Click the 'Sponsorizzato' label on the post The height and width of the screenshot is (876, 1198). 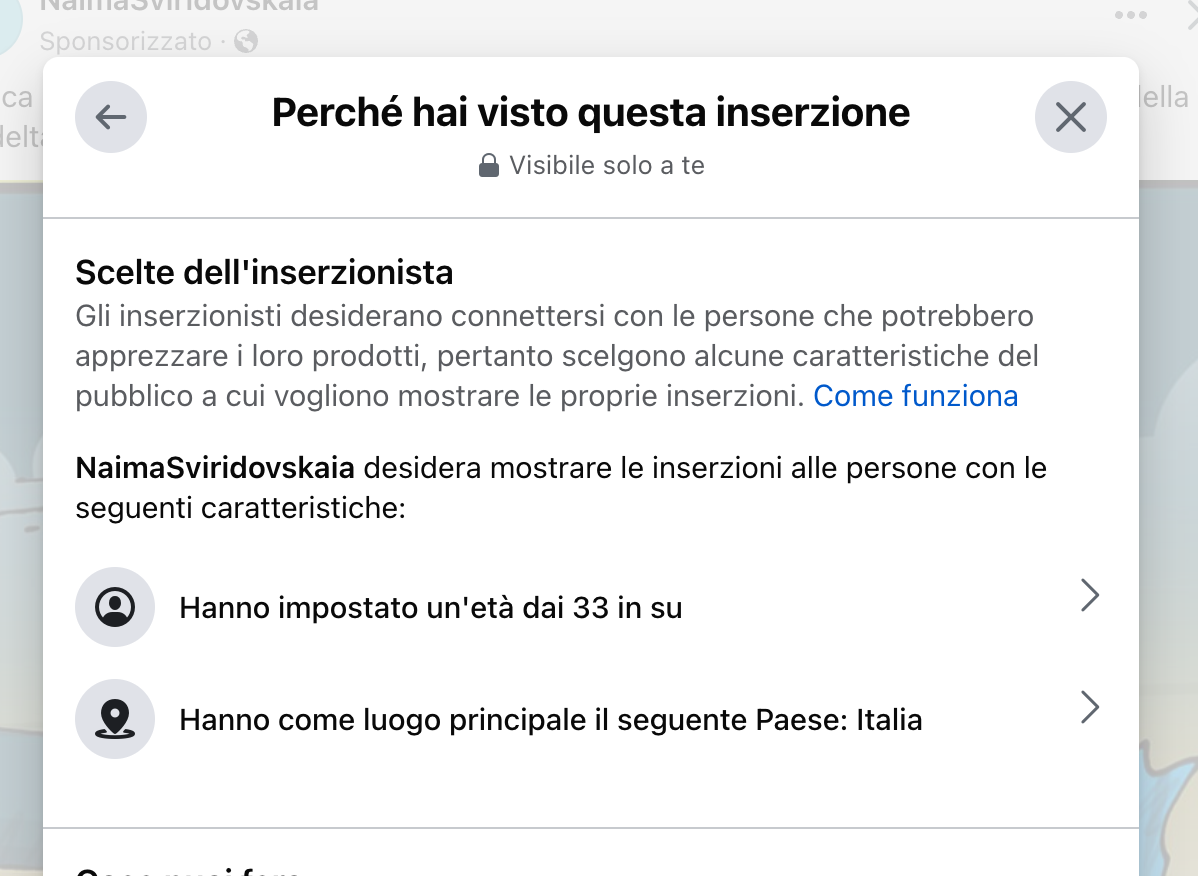click(x=125, y=41)
